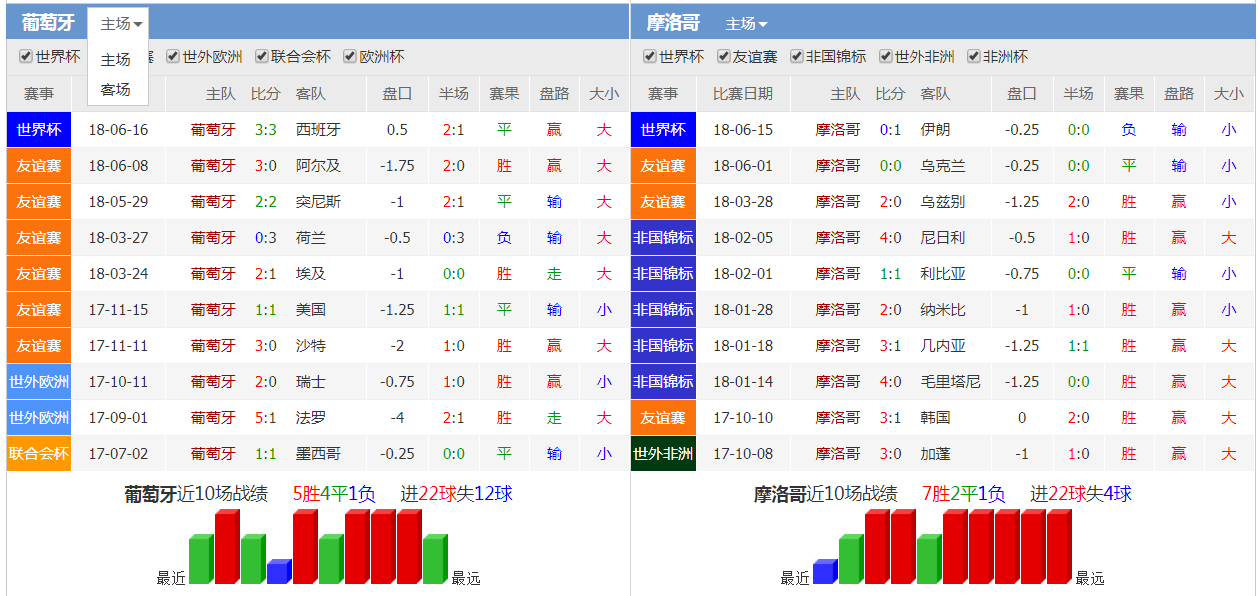The image size is (1258, 596).
Task: Click opponent name 乌克兰
Action: coord(943,166)
